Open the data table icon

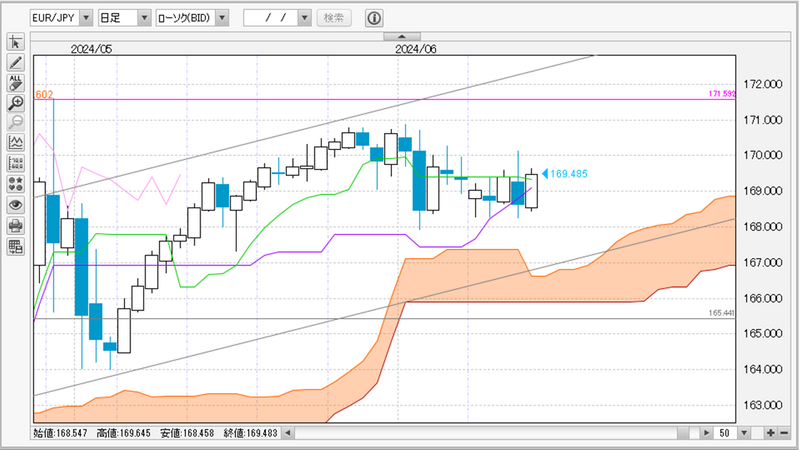pos(15,247)
